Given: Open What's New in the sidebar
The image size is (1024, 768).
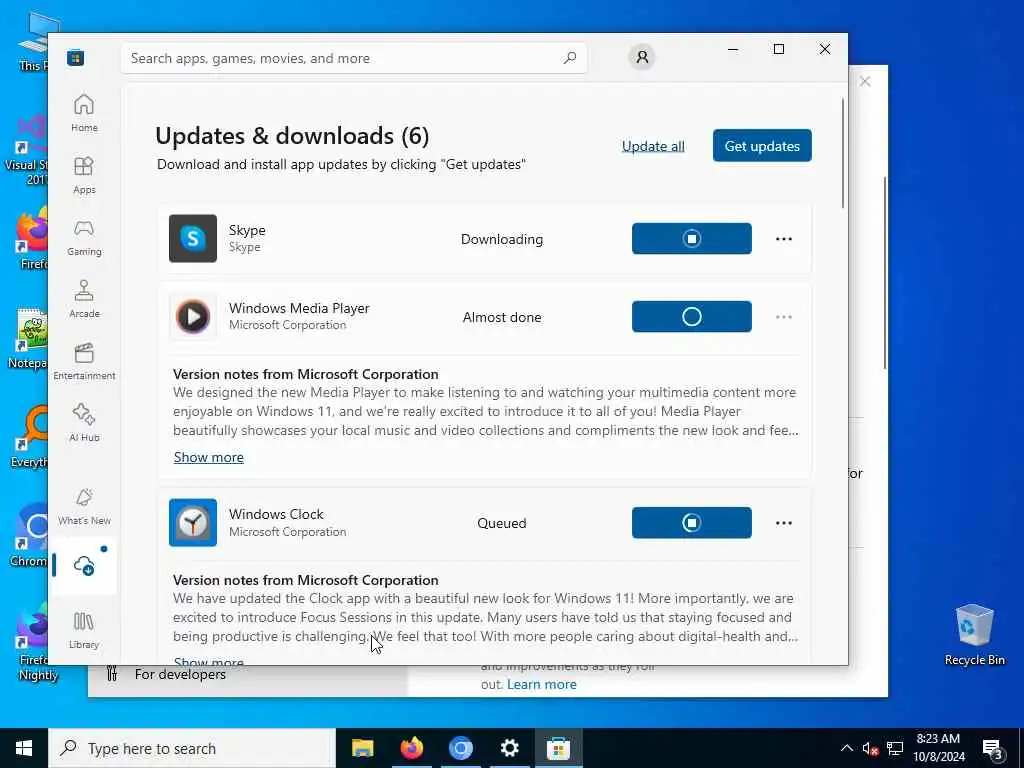Looking at the screenshot, I should tap(84, 506).
